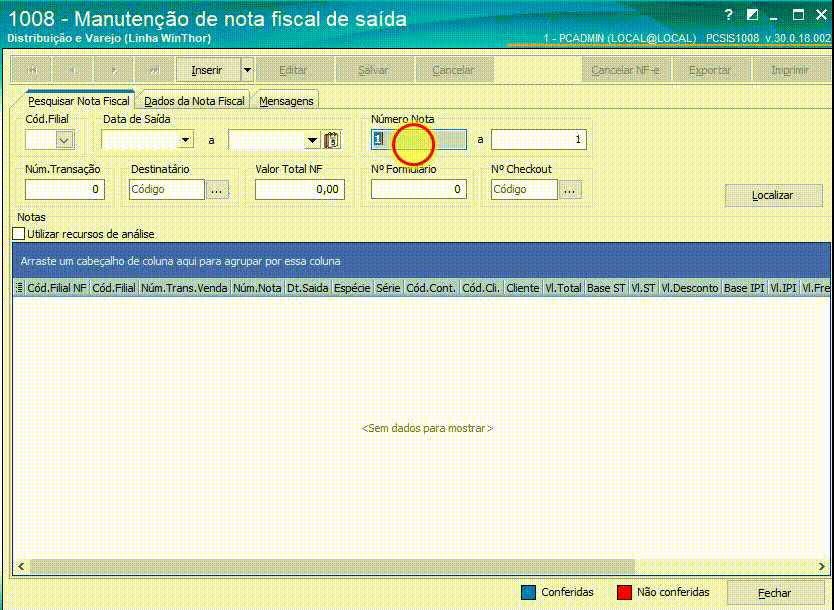834x610 pixels.
Task: Focus the Destinatário Código field
Action: click(166, 189)
